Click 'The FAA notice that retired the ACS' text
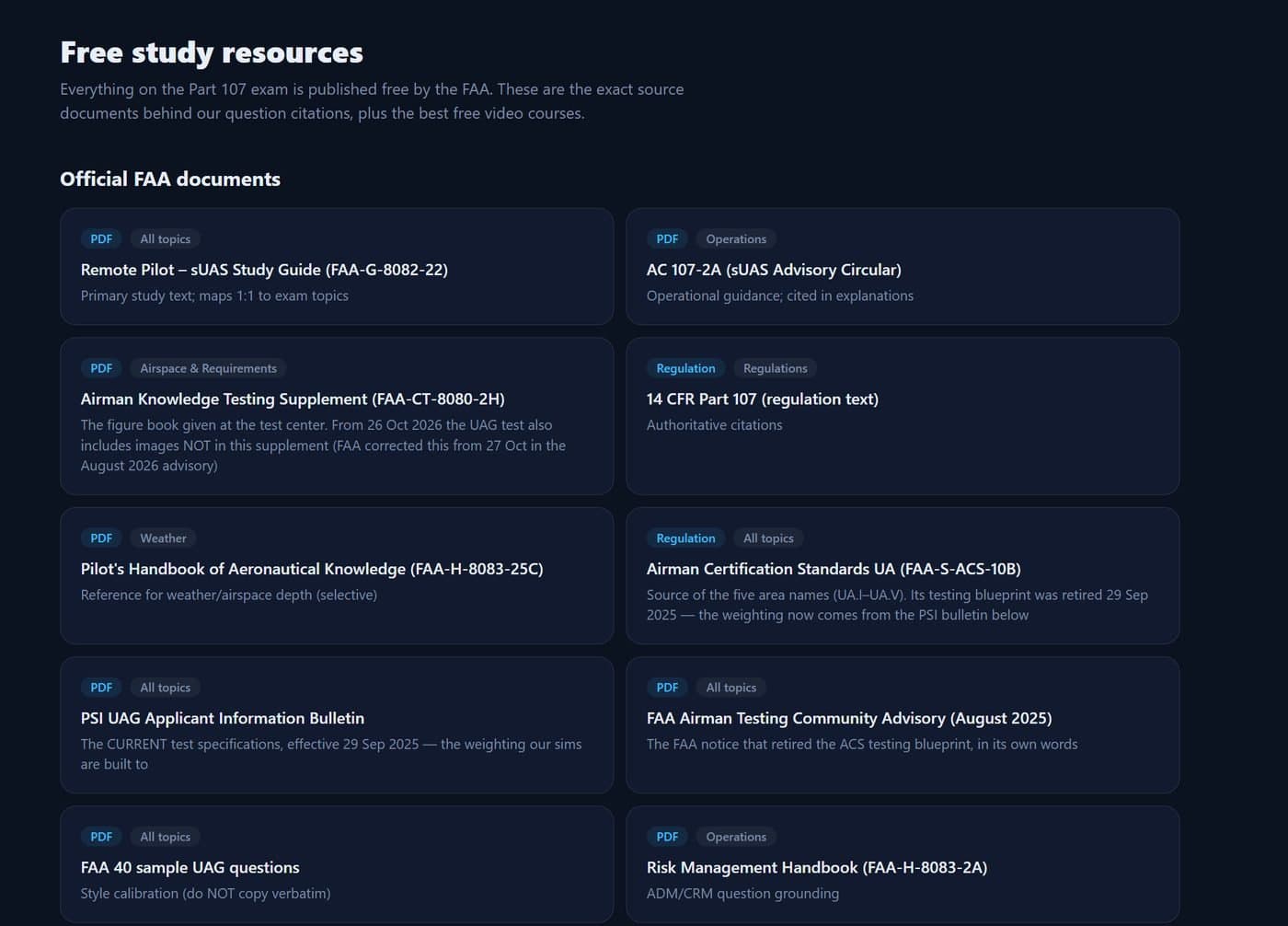 coord(862,744)
